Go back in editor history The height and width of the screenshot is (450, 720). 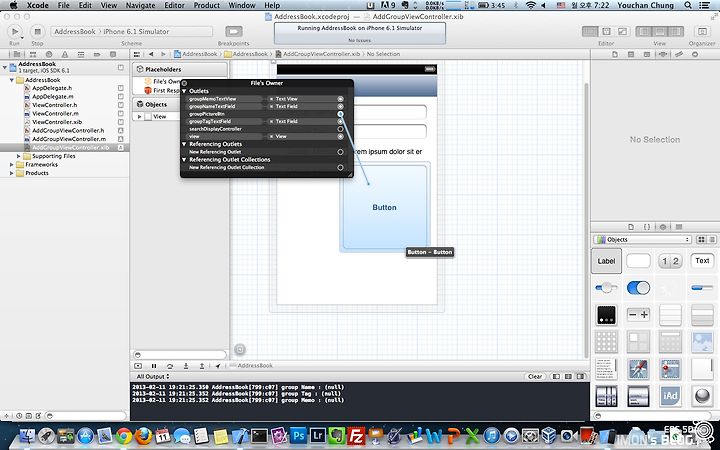tap(151, 54)
